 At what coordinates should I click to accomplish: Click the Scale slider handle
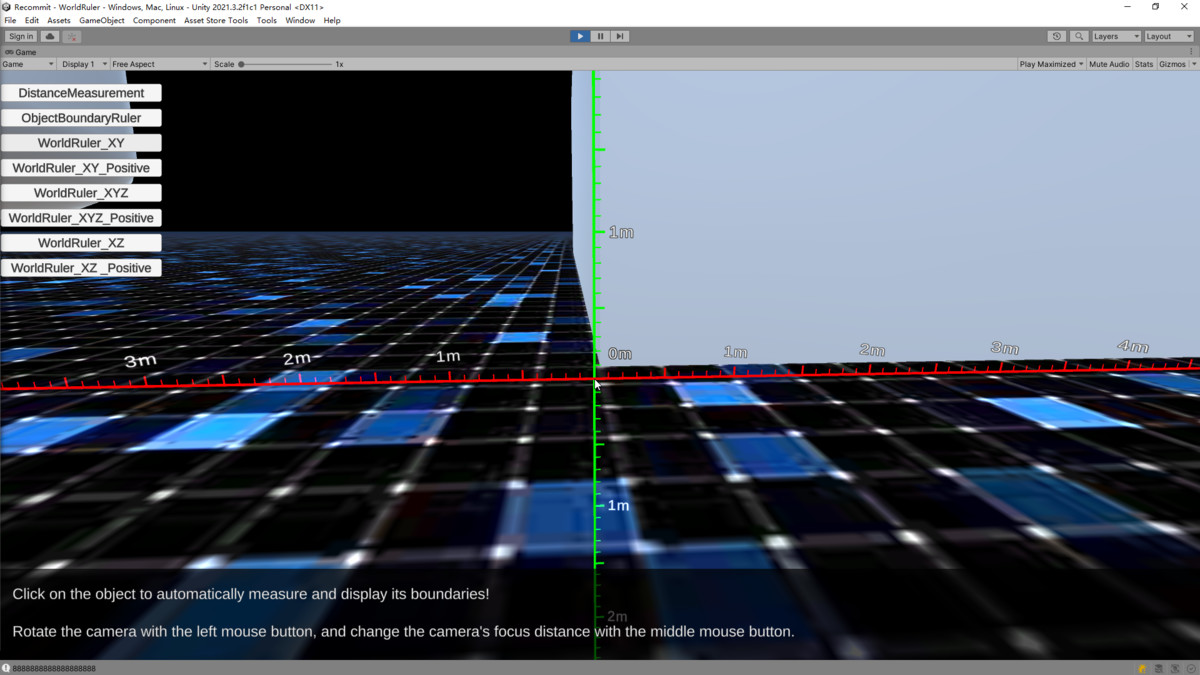click(242, 64)
